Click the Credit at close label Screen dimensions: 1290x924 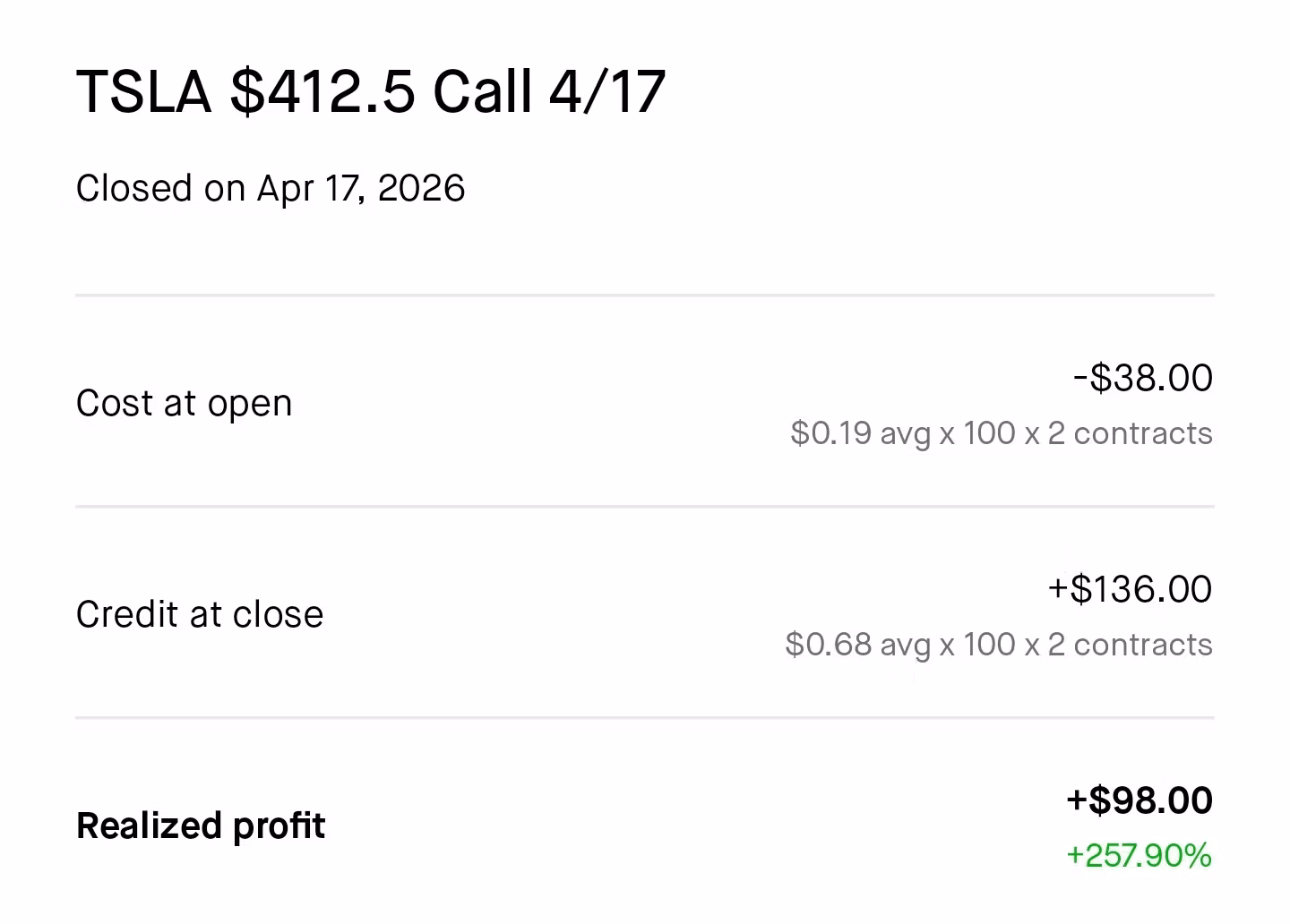point(200,614)
